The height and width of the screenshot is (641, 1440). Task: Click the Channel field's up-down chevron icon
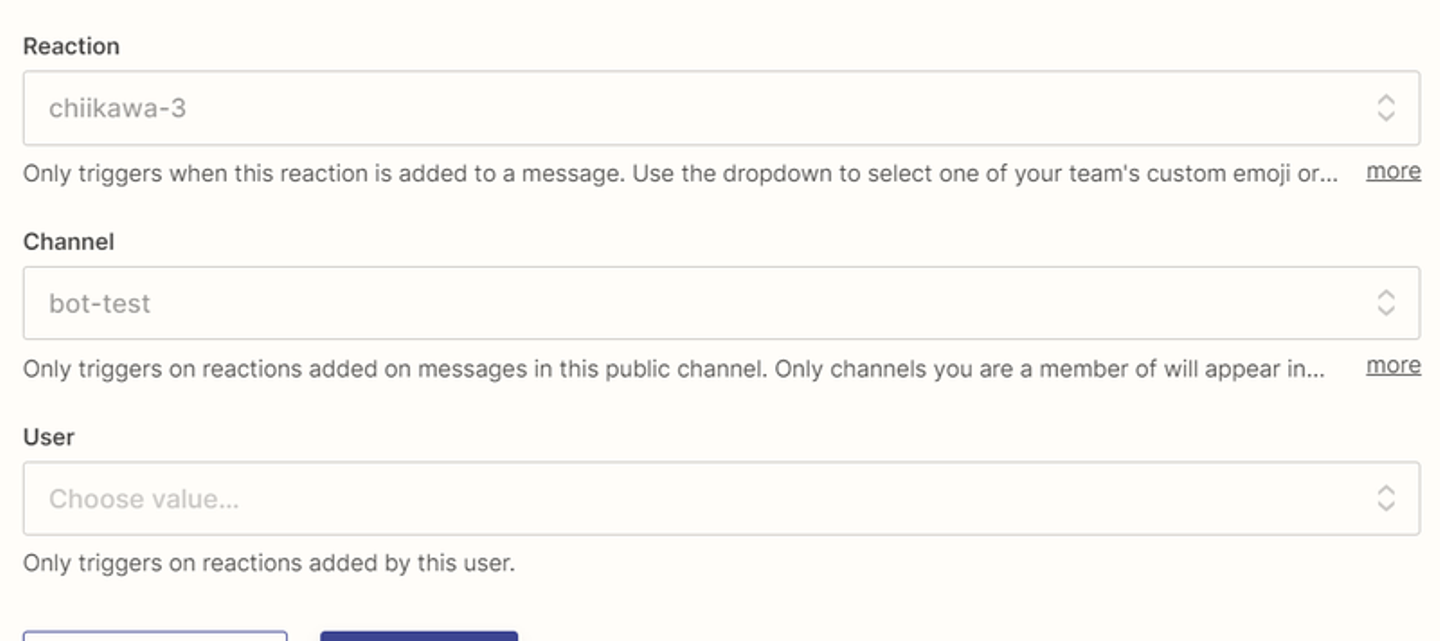tap(1385, 303)
